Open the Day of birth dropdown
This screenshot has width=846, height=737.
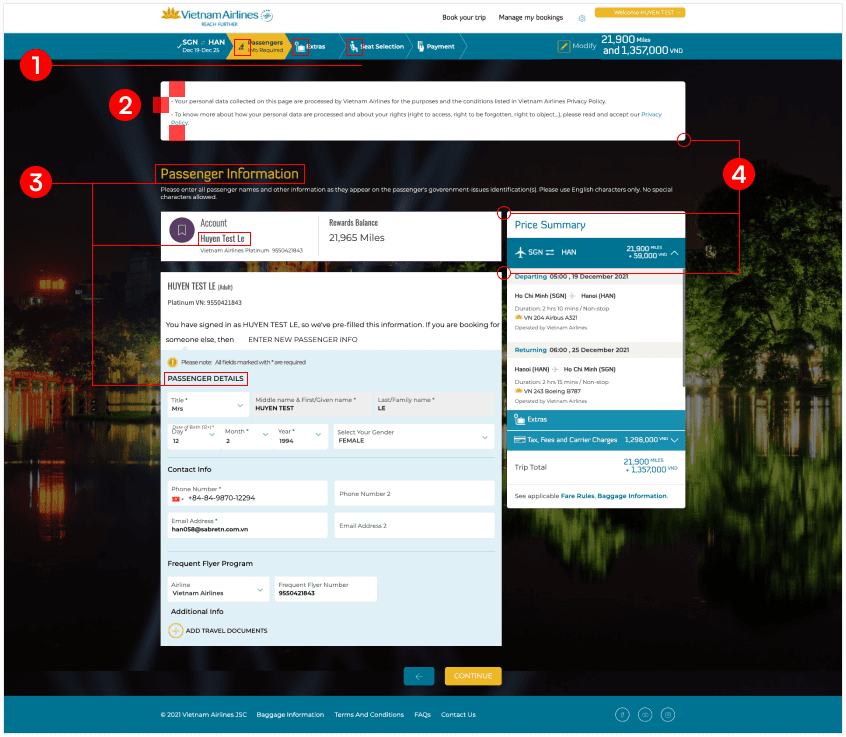[x=195, y=436]
